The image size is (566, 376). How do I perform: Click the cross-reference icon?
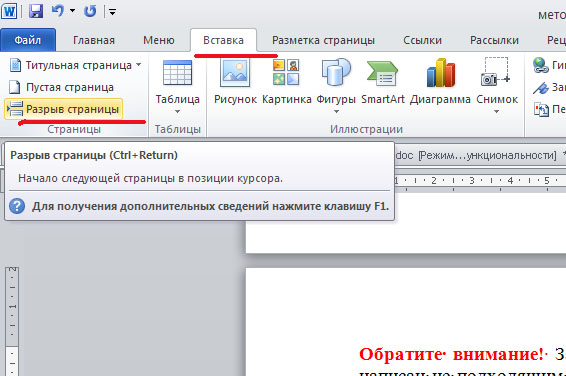coord(541,109)
